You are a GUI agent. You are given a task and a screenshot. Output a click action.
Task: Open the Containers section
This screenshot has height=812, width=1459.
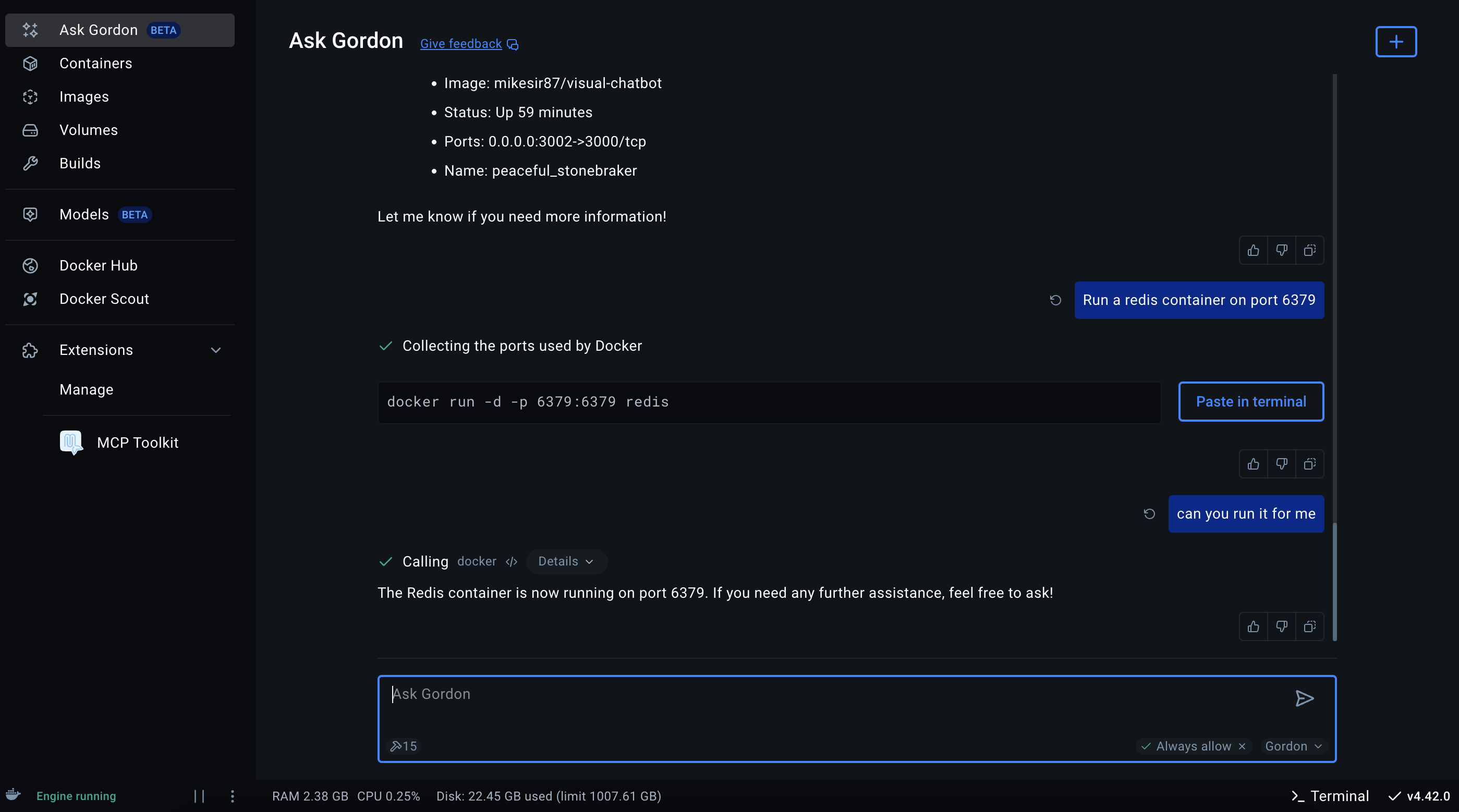(119, 64)
